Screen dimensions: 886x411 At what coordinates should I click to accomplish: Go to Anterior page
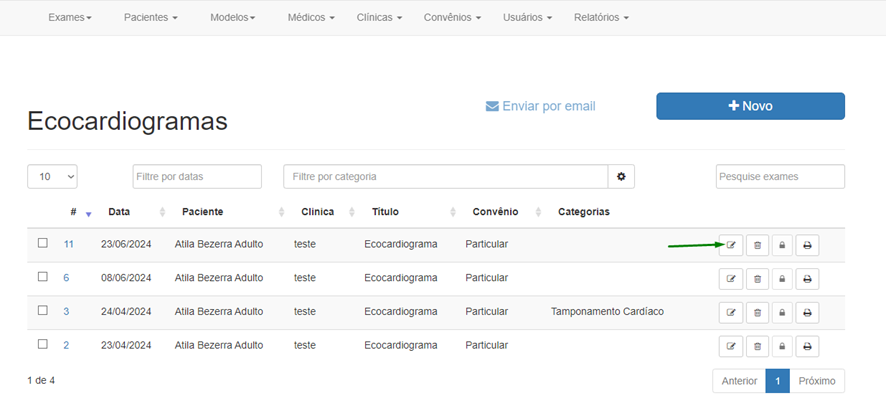(x=739, y=381)
